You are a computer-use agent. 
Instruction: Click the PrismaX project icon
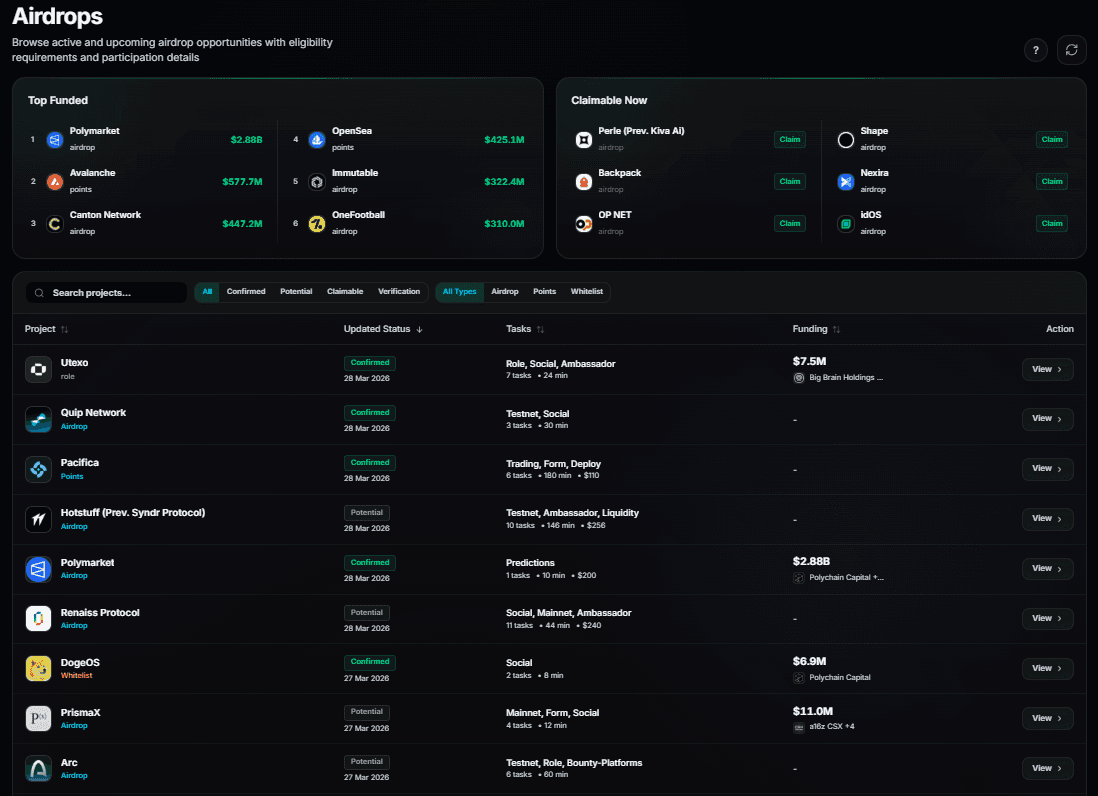(39, 719)
